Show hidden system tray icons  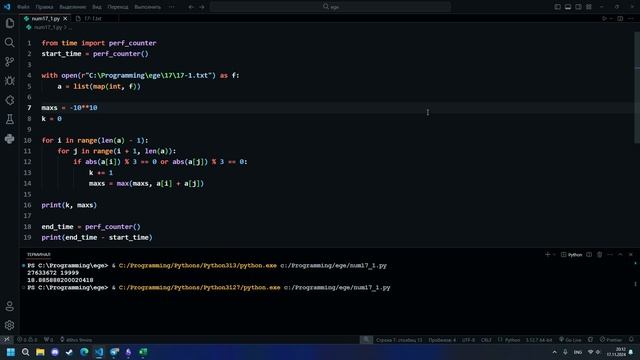pyautogui.click(x=554, y=352)
